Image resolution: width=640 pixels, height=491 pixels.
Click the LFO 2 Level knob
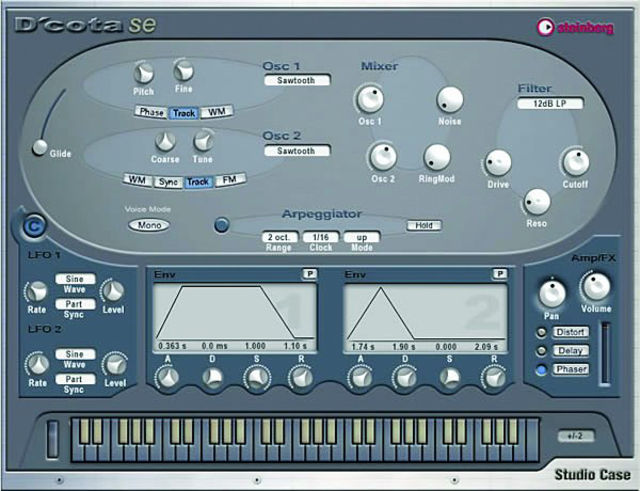pos(115,364)
